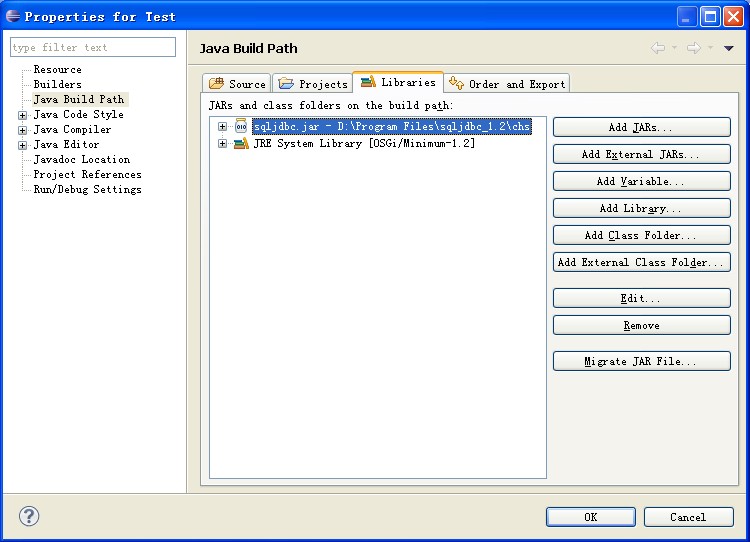
Task: Switch to the Projects tab
Action: tap(313, 83)
